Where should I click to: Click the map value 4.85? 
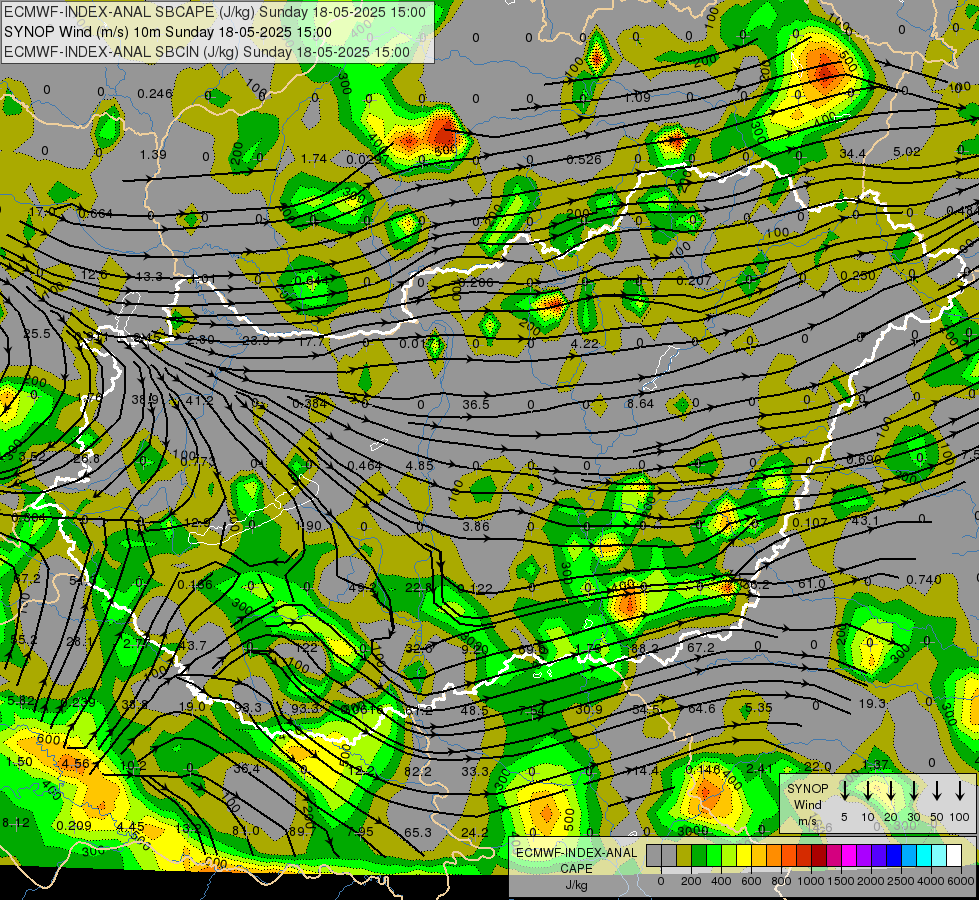pyautogui.click(x=419, y=465)
